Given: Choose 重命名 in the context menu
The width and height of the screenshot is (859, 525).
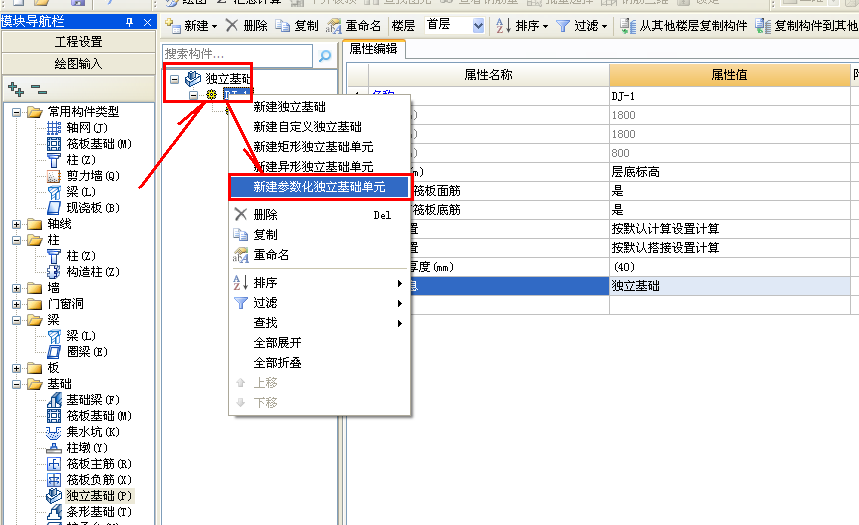Looking at the screenshot, I should [319, 255].
